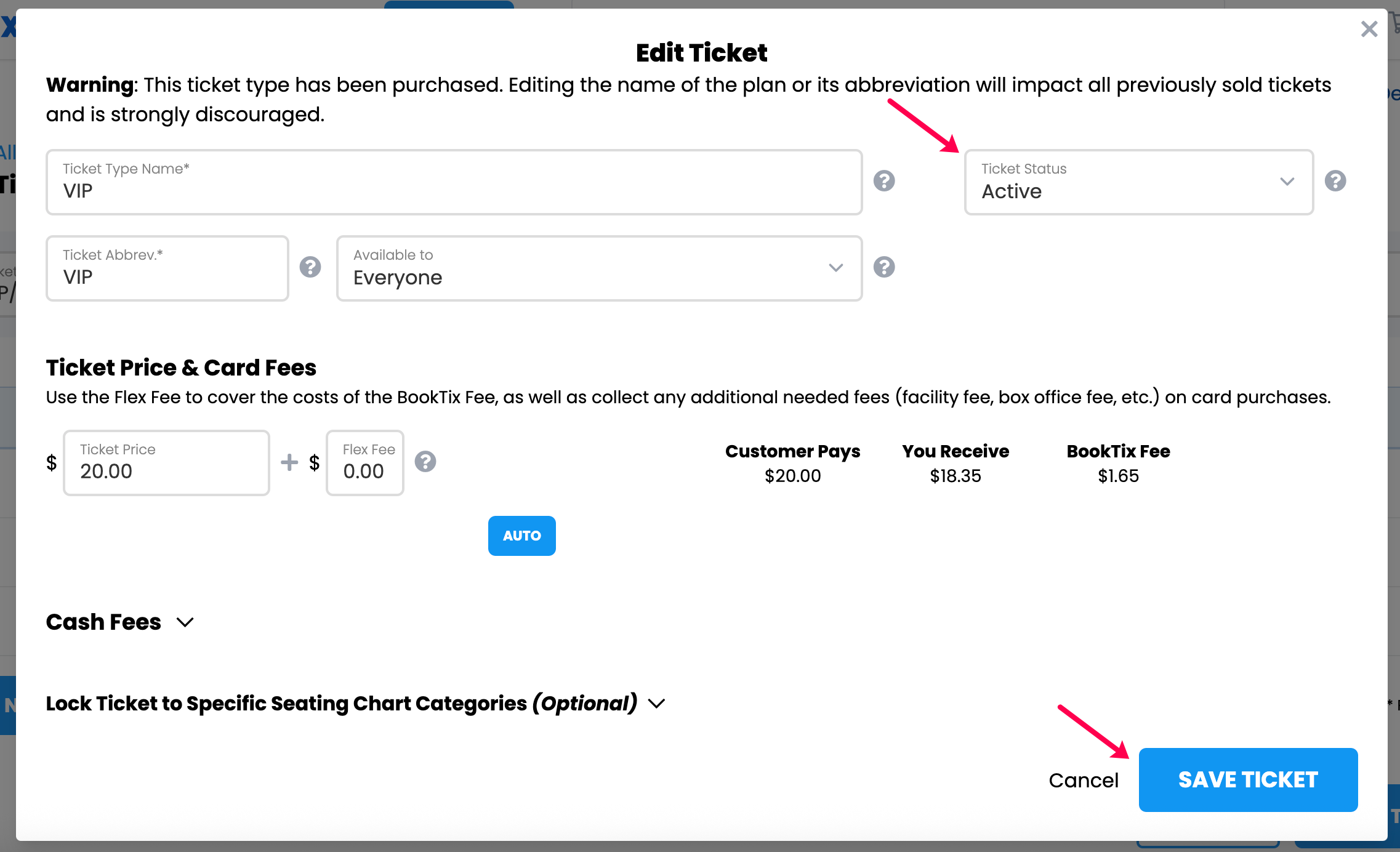Click the Available to chevron arrow
The width and height of the screenshot is (1400, 852).
pyautogui.click(x=835, y=268)
